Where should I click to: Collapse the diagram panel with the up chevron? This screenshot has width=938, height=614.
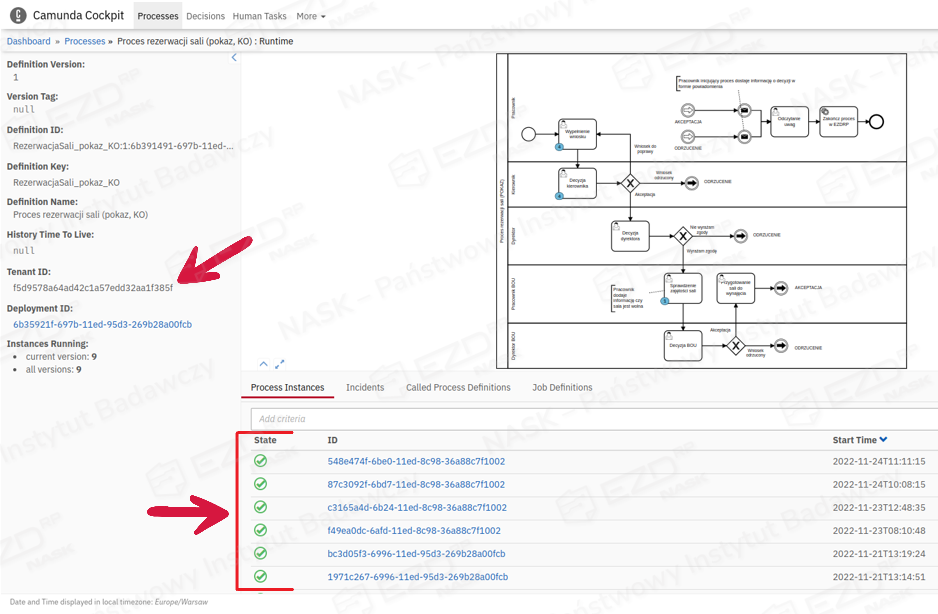tap(264, 364)
